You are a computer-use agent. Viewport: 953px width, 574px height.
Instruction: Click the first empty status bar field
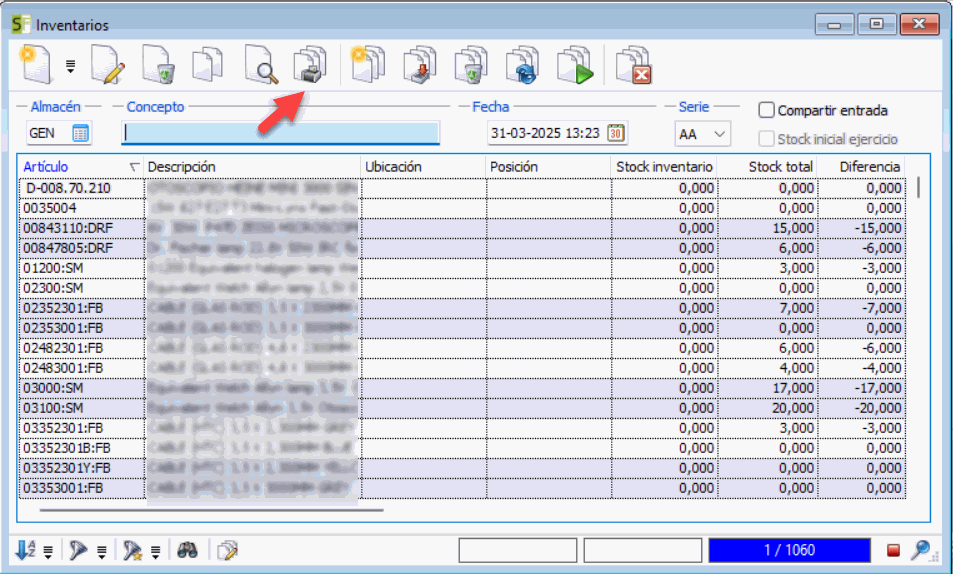coord(518,550)
